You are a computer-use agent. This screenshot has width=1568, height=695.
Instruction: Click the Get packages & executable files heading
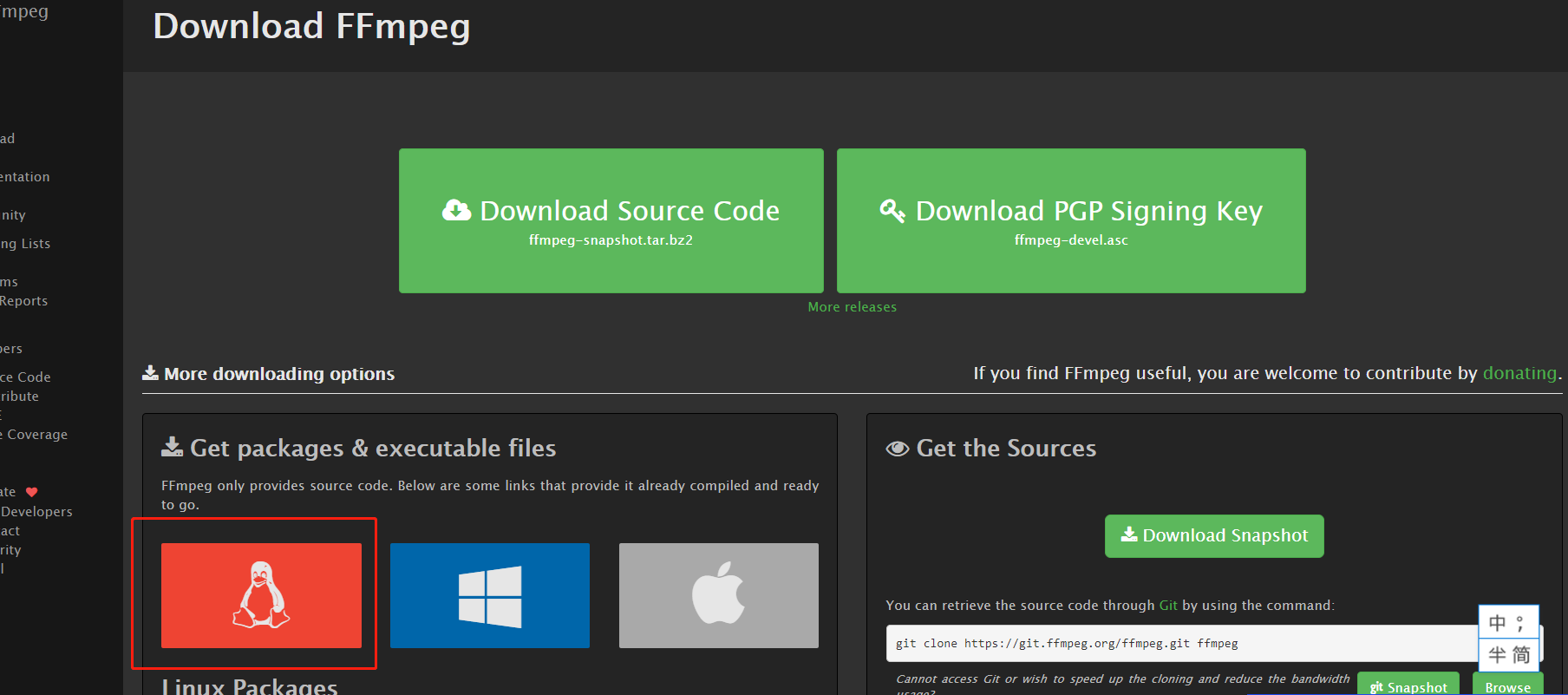pyautogui.click(x=373, y=448)
